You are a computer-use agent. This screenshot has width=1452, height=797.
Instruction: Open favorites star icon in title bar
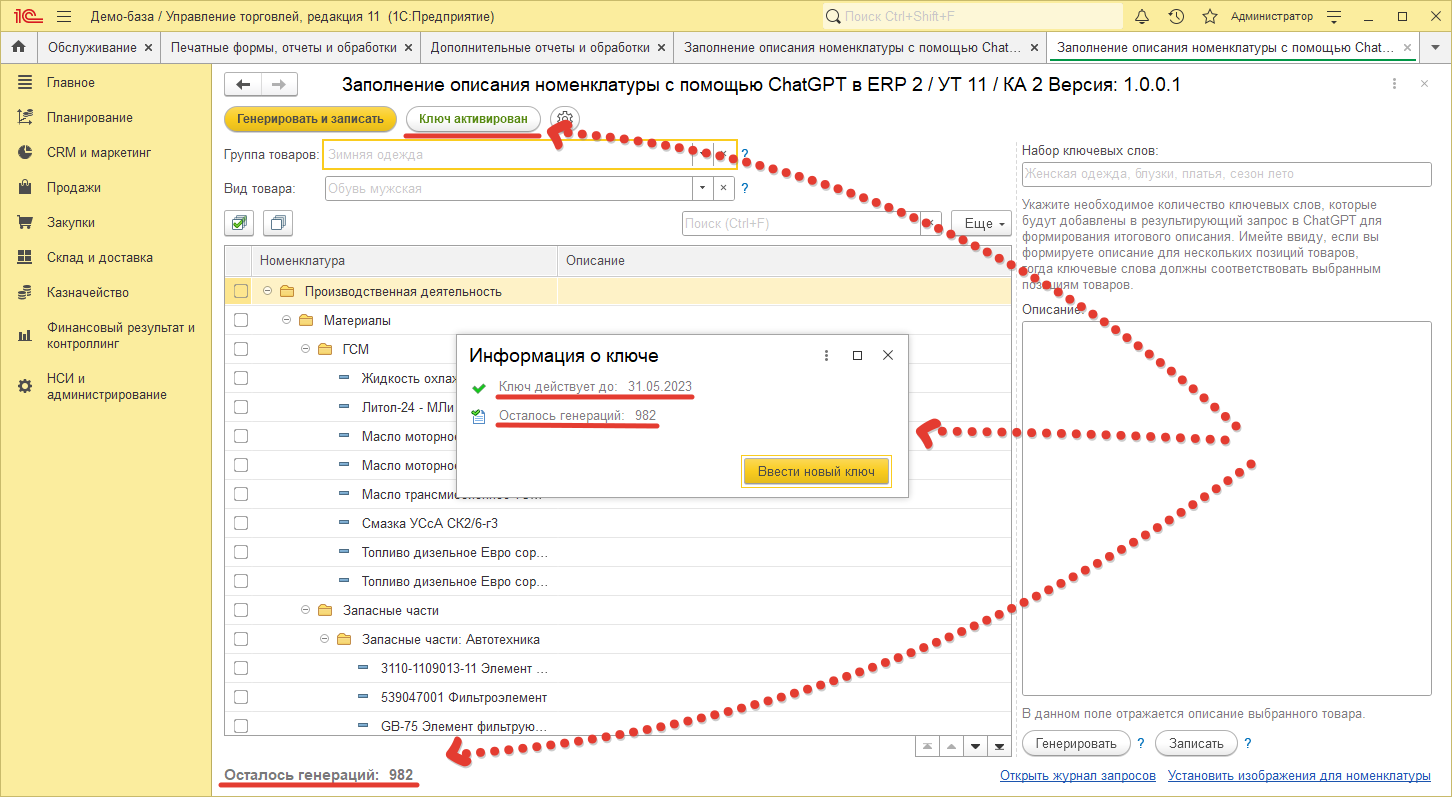(x=1209, y=17)
